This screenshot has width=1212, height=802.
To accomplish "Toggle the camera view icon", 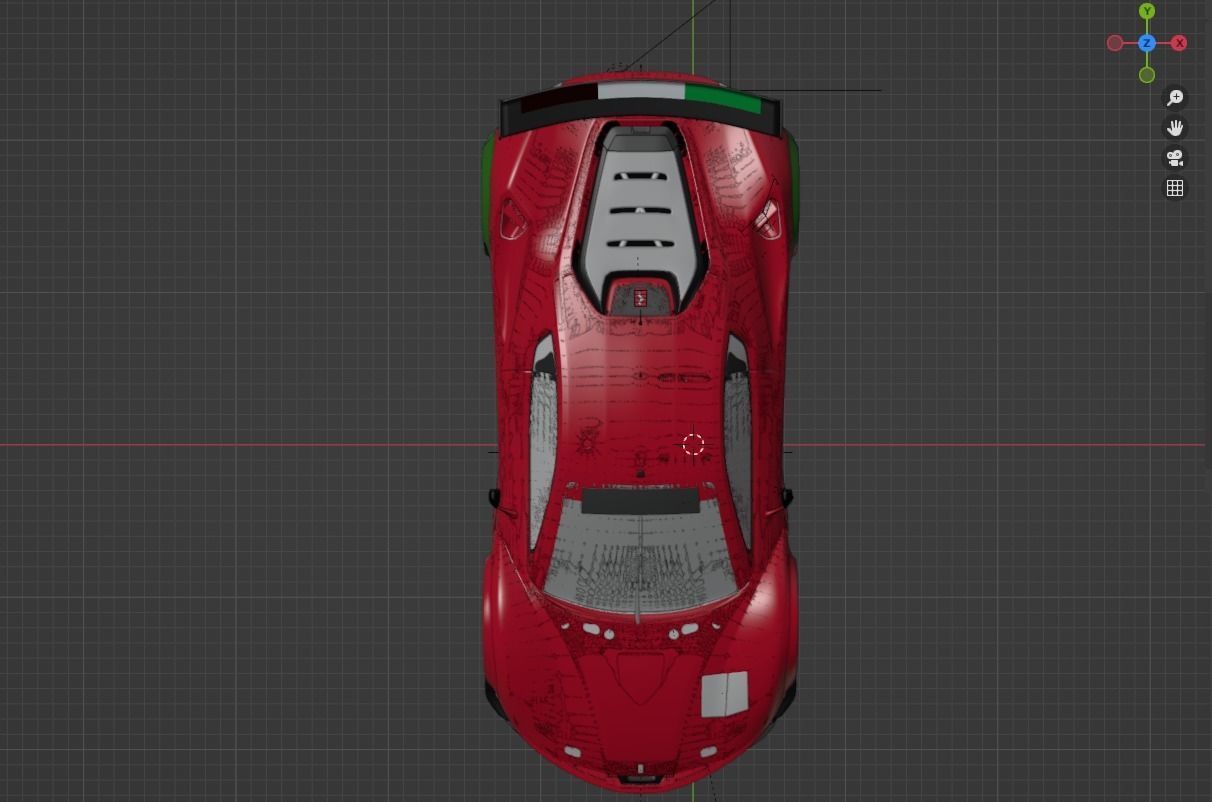I will (1175, 158).
